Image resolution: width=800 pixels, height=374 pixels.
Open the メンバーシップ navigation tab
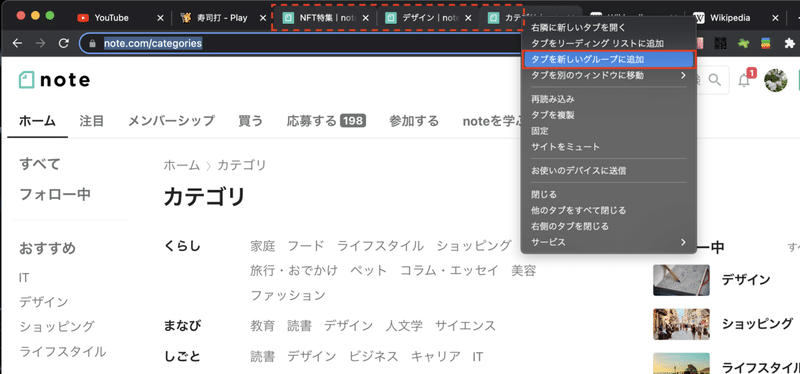click(x=171, y=121)
